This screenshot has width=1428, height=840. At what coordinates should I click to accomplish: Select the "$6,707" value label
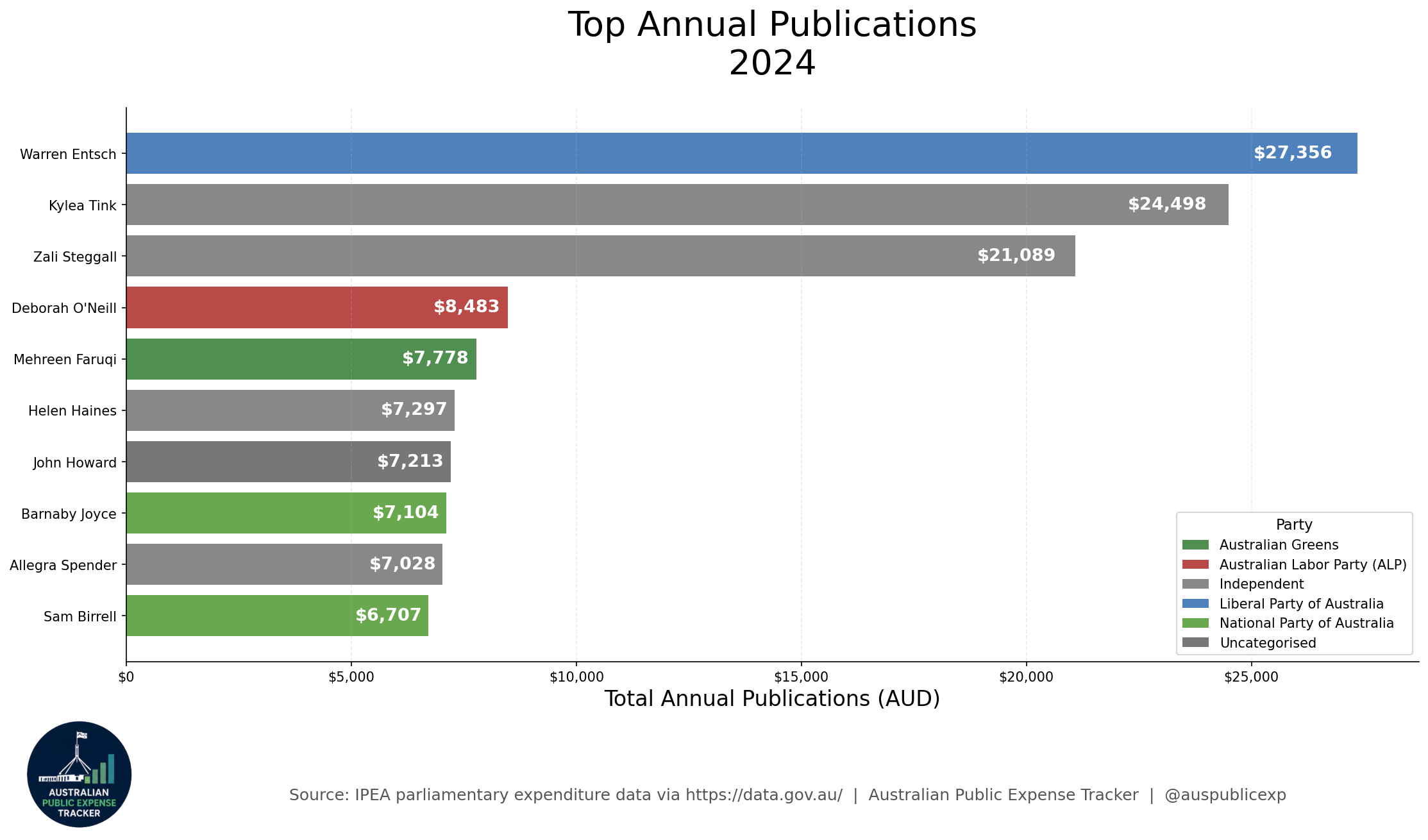pyautogui.click(x=389, y=615)
